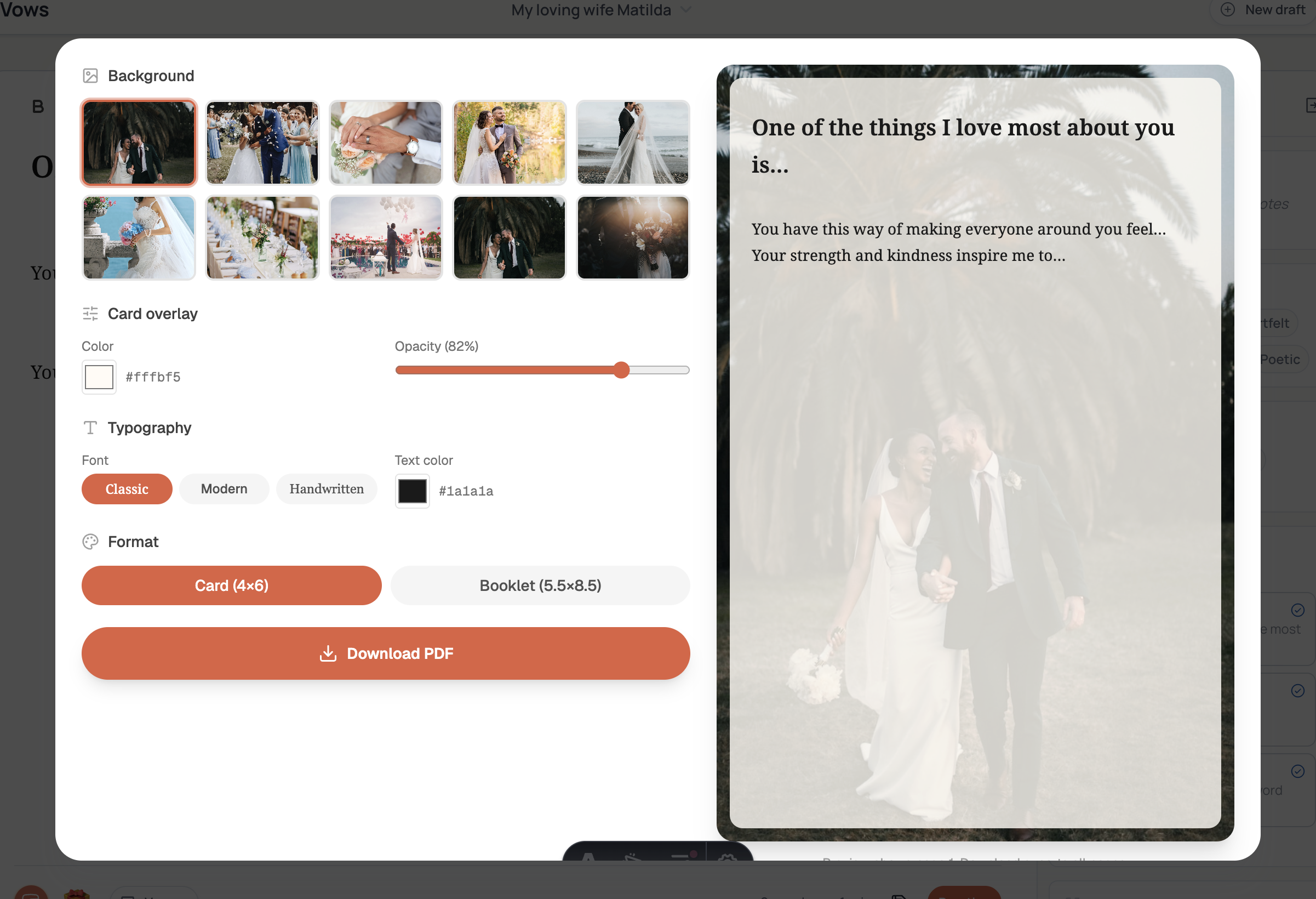The width and height of the screenshot is (1316, 899).
Task: Click the Format palette icon
Action: point(90,542)
